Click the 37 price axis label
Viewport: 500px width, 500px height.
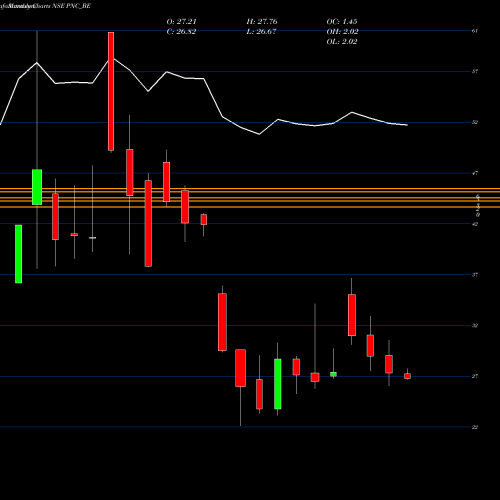(x=475, y=275)
